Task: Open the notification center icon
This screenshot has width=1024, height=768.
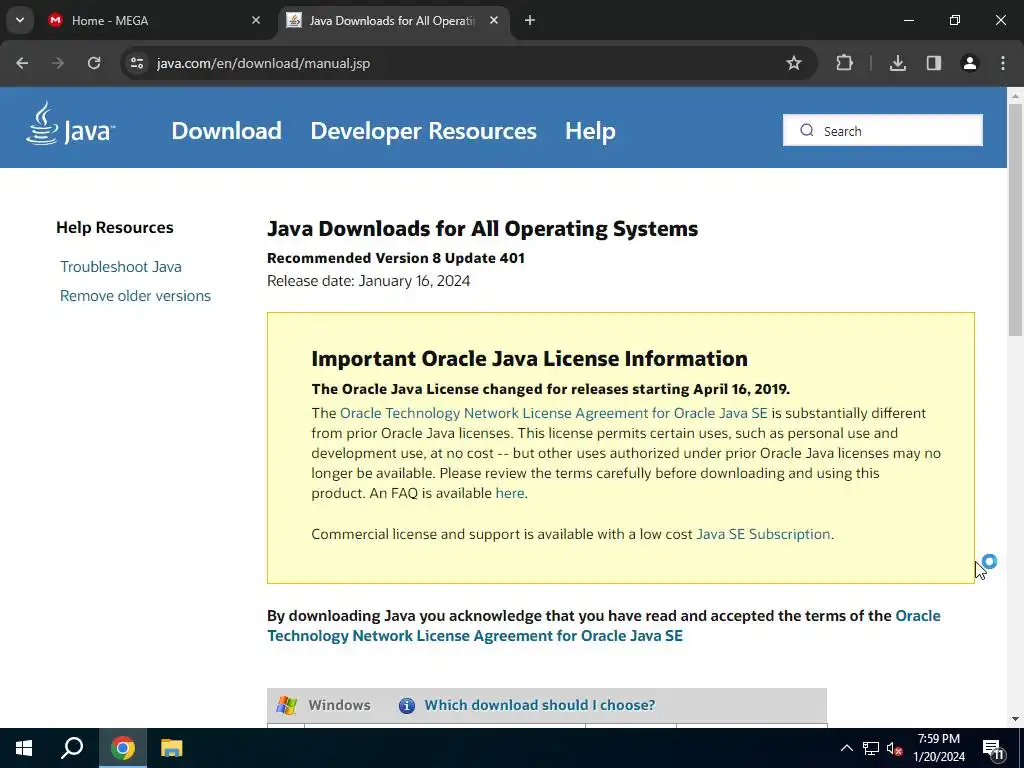Action: tap(992, 748)
